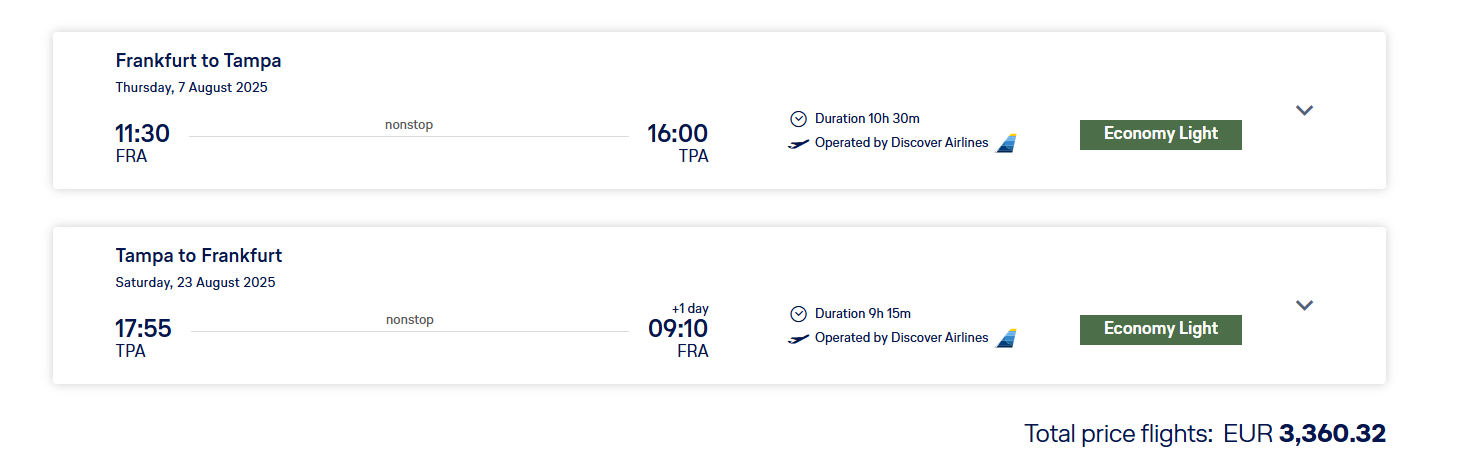Click the clock icon beside Duration 9h 15m

(798, 314)
